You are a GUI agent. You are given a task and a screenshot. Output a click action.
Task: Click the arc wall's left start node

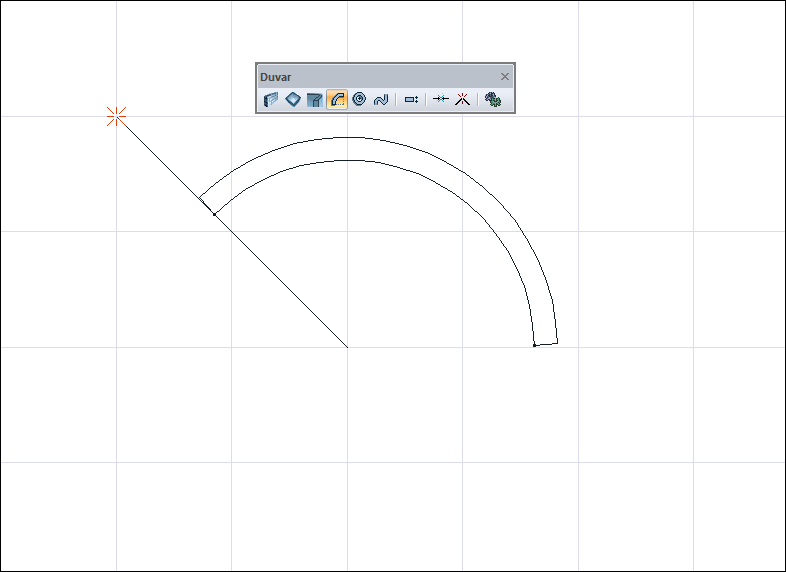tap(214, 213)
